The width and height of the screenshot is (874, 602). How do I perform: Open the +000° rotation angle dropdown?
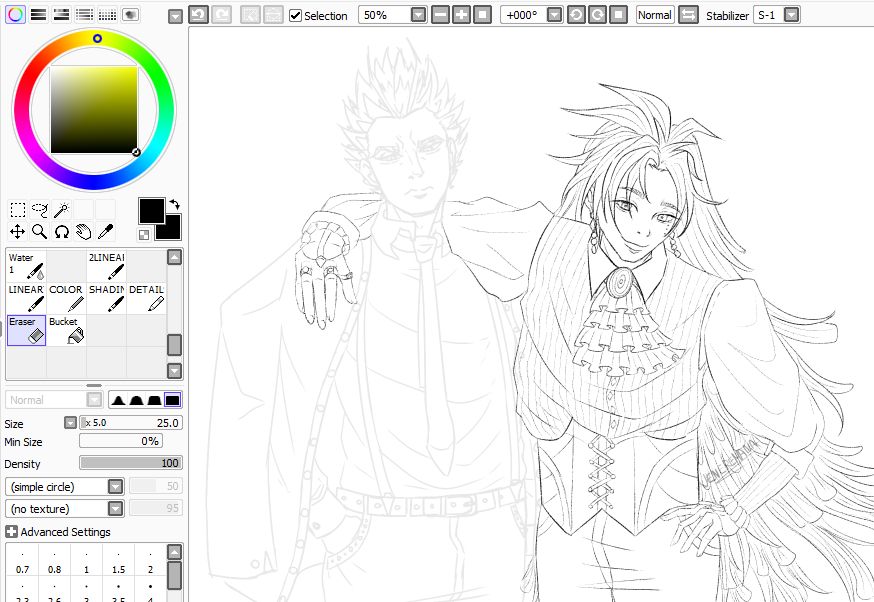[x=555, y=15]
